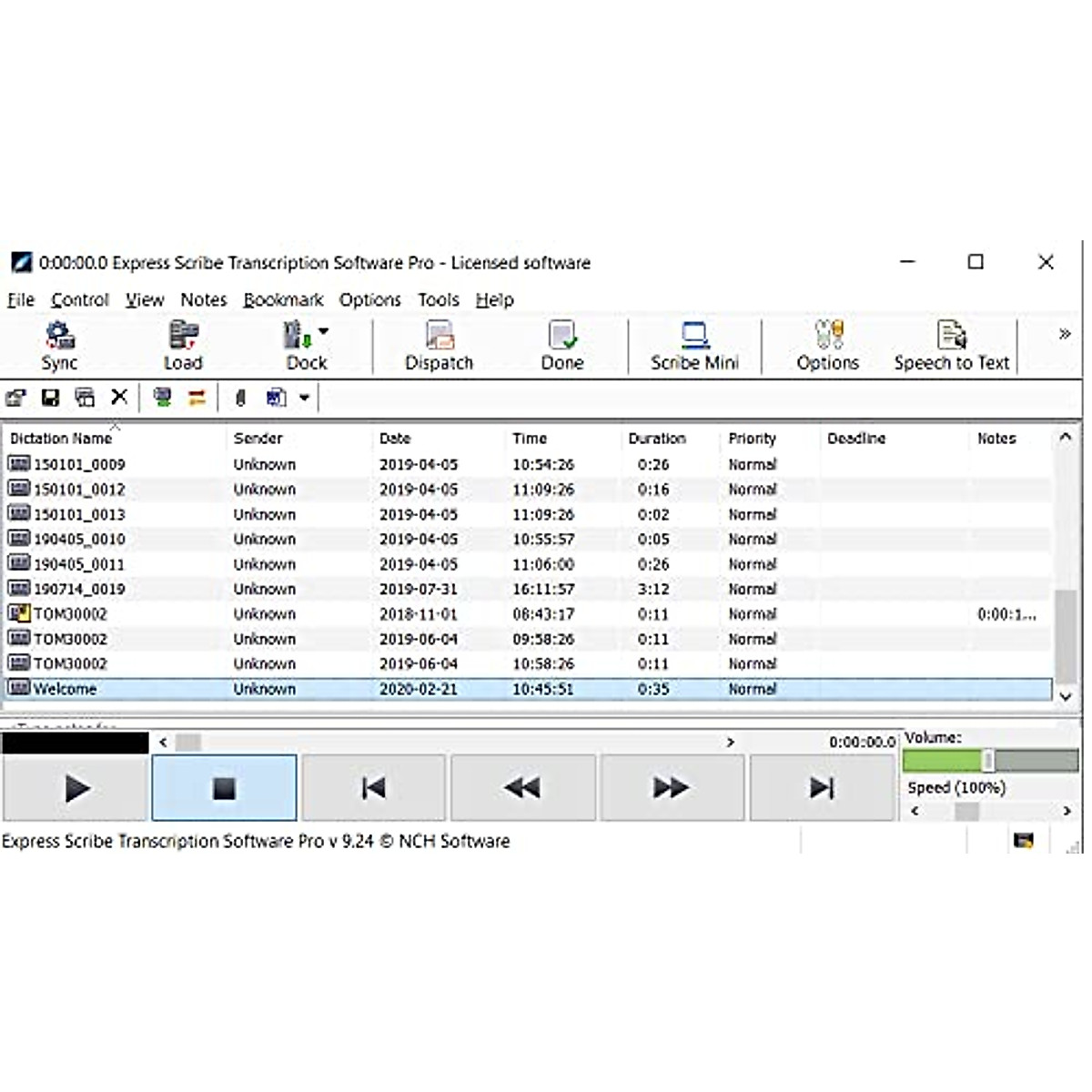Open dropdown arrow beside the Word document icon
Image resolution: width=1092 pixels, height=1092 pixels.
(305, 398)
